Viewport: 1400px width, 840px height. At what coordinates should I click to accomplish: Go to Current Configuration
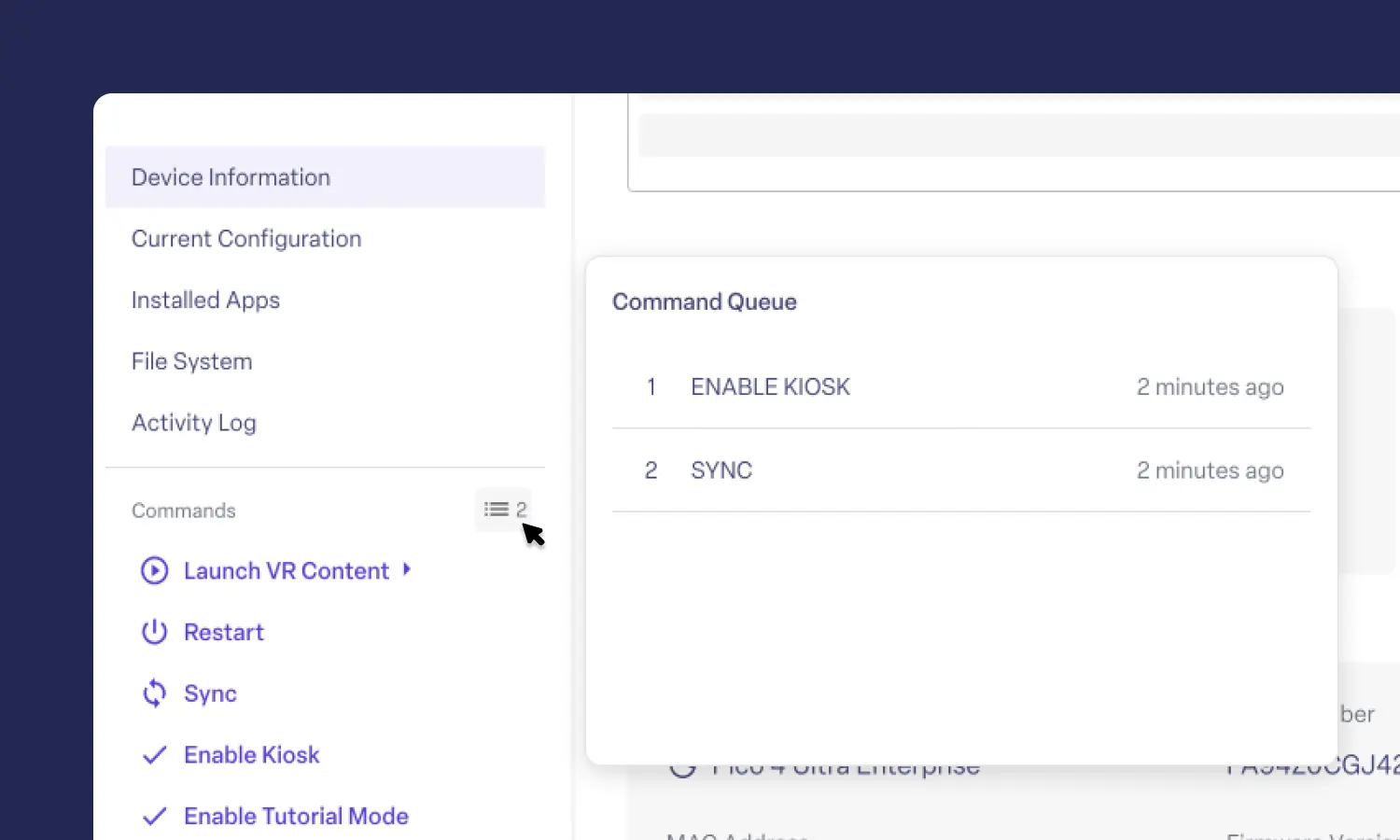[246, 239]
